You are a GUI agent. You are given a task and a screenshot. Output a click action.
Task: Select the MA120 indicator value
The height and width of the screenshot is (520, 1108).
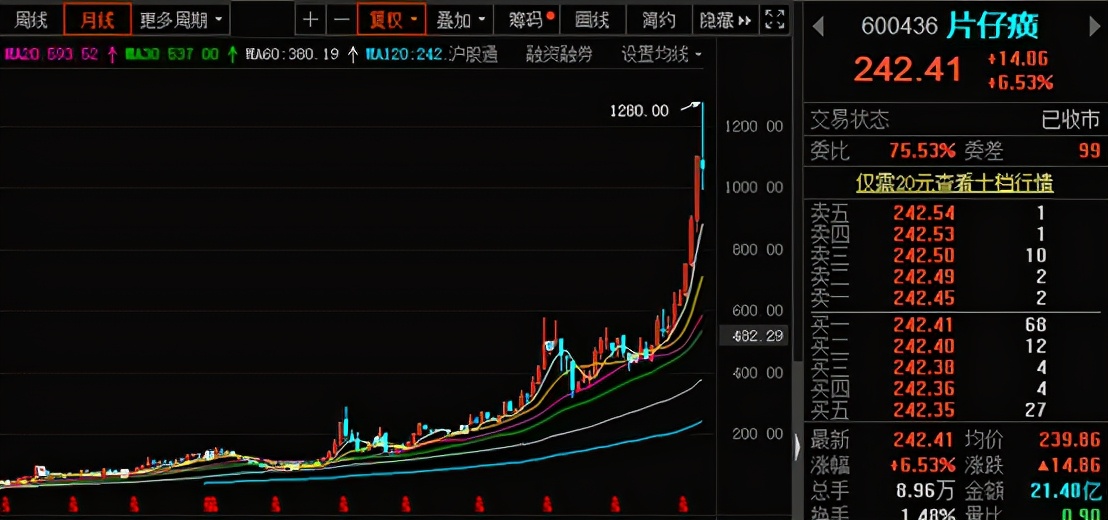[x=406, y=54]
